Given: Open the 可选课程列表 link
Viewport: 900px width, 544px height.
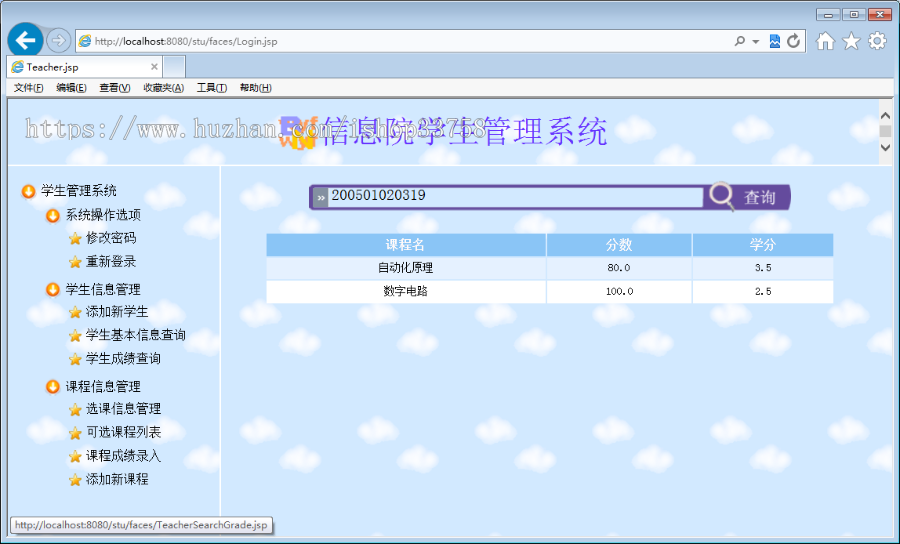Looking at the screenshot, I should 123,432.
